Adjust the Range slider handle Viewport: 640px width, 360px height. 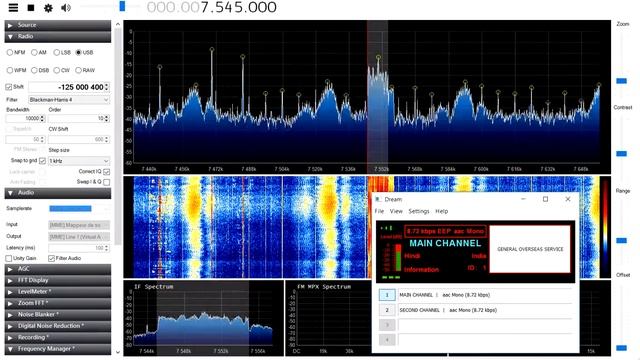tap(622, 240)
